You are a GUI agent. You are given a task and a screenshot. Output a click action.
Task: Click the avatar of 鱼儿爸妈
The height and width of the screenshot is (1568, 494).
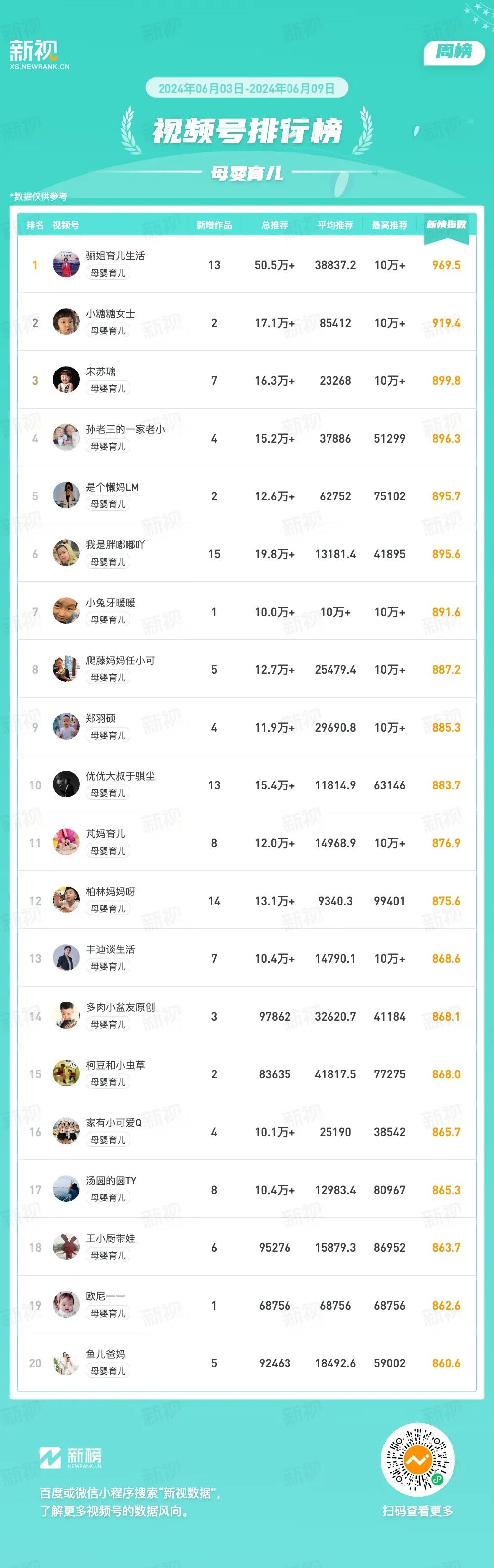(x=66, y=1362)
